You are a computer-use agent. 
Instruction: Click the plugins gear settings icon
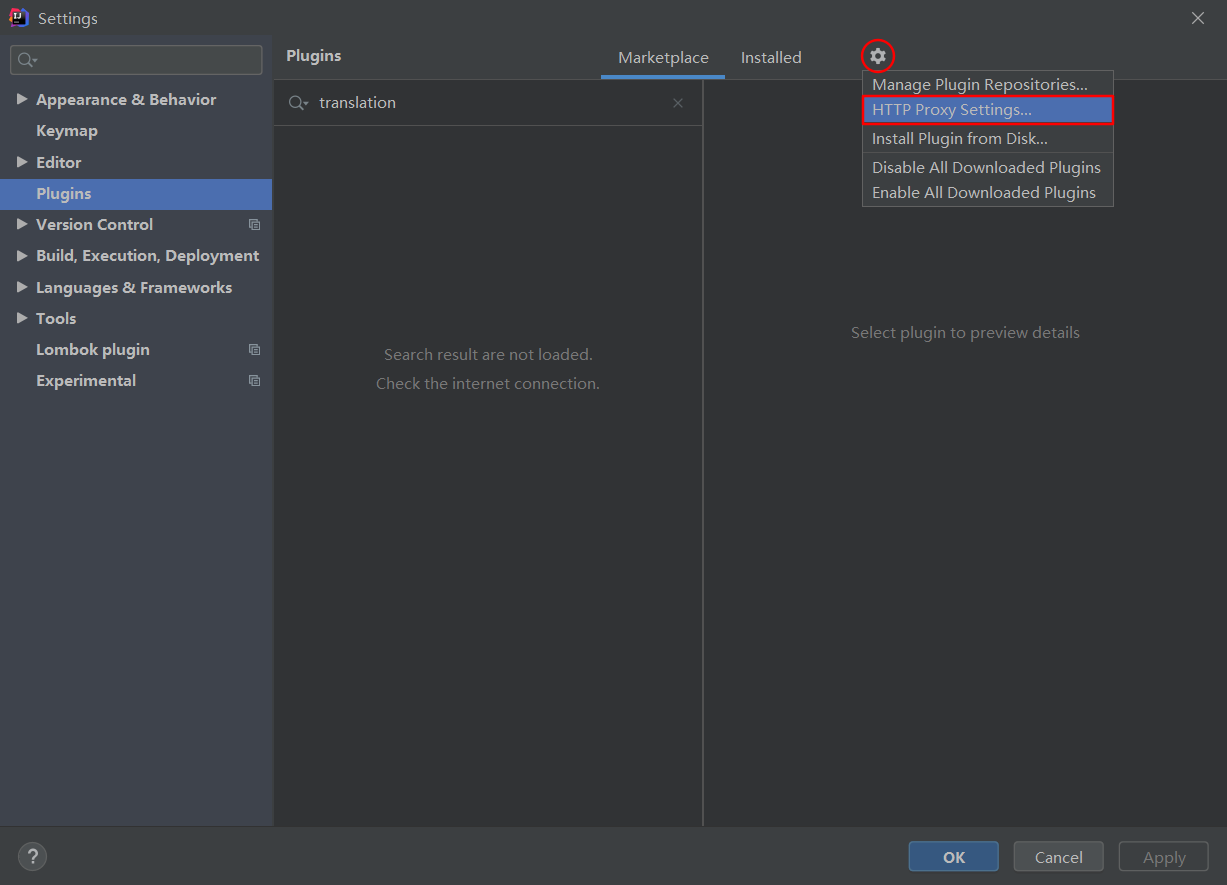click(x=878, y=56)
